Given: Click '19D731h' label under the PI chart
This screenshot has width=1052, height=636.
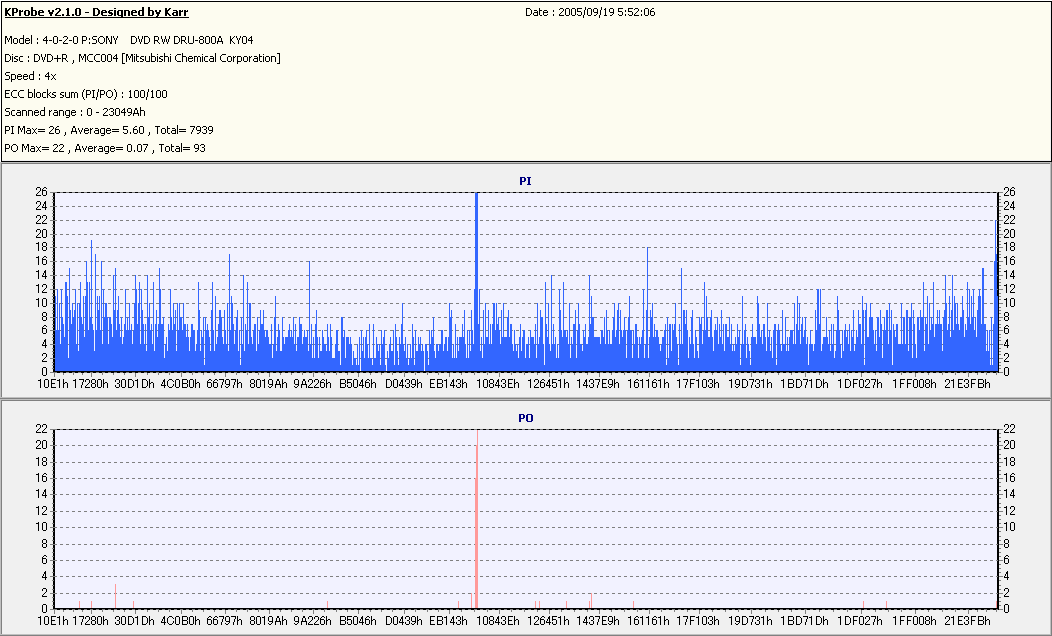Looking at the screenshot, I should (750, 384).
